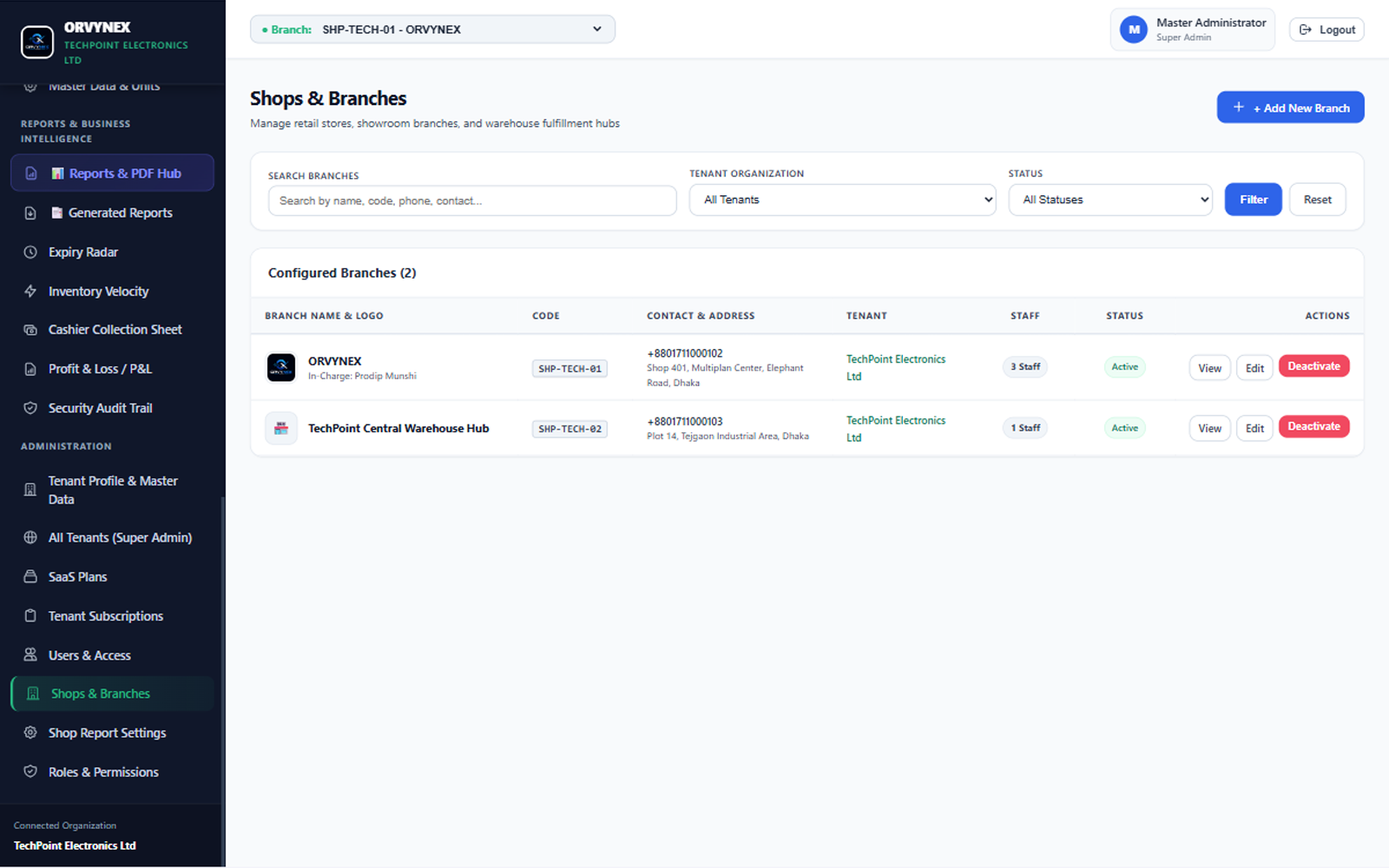Edit TechPoint Central Warehouse Hub

pos(1254,428)
